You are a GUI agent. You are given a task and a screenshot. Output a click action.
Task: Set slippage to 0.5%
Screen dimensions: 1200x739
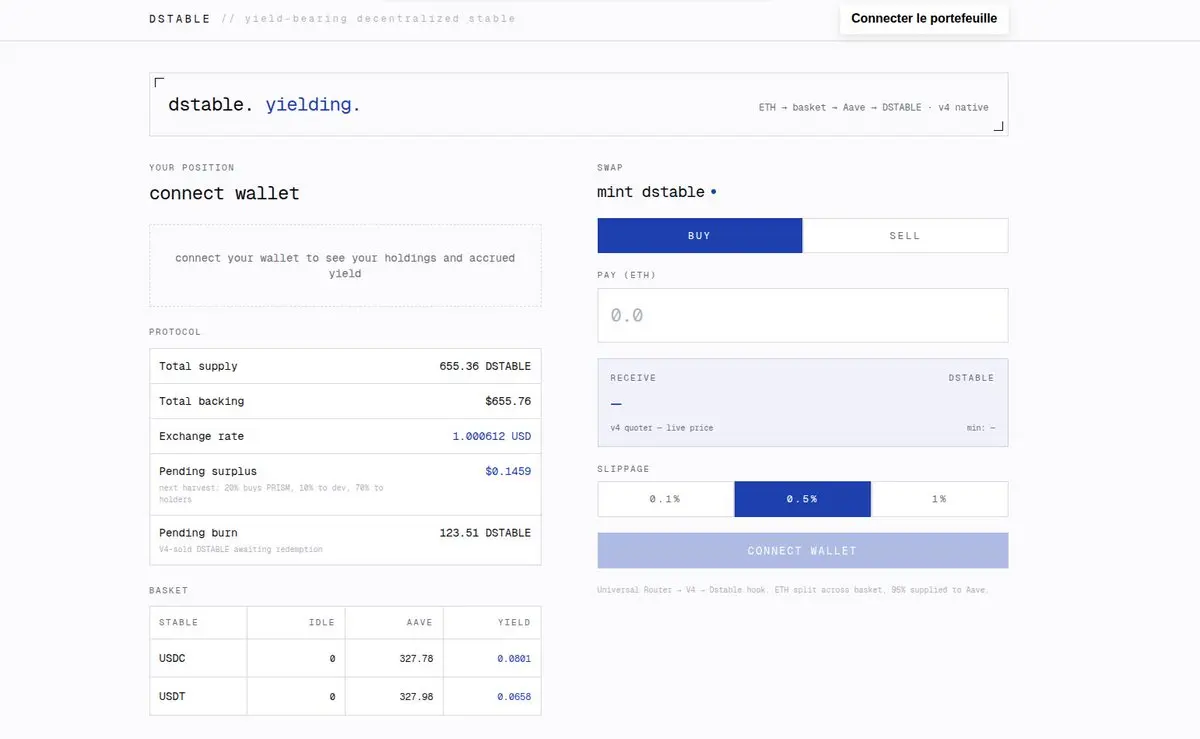(802, 499)
